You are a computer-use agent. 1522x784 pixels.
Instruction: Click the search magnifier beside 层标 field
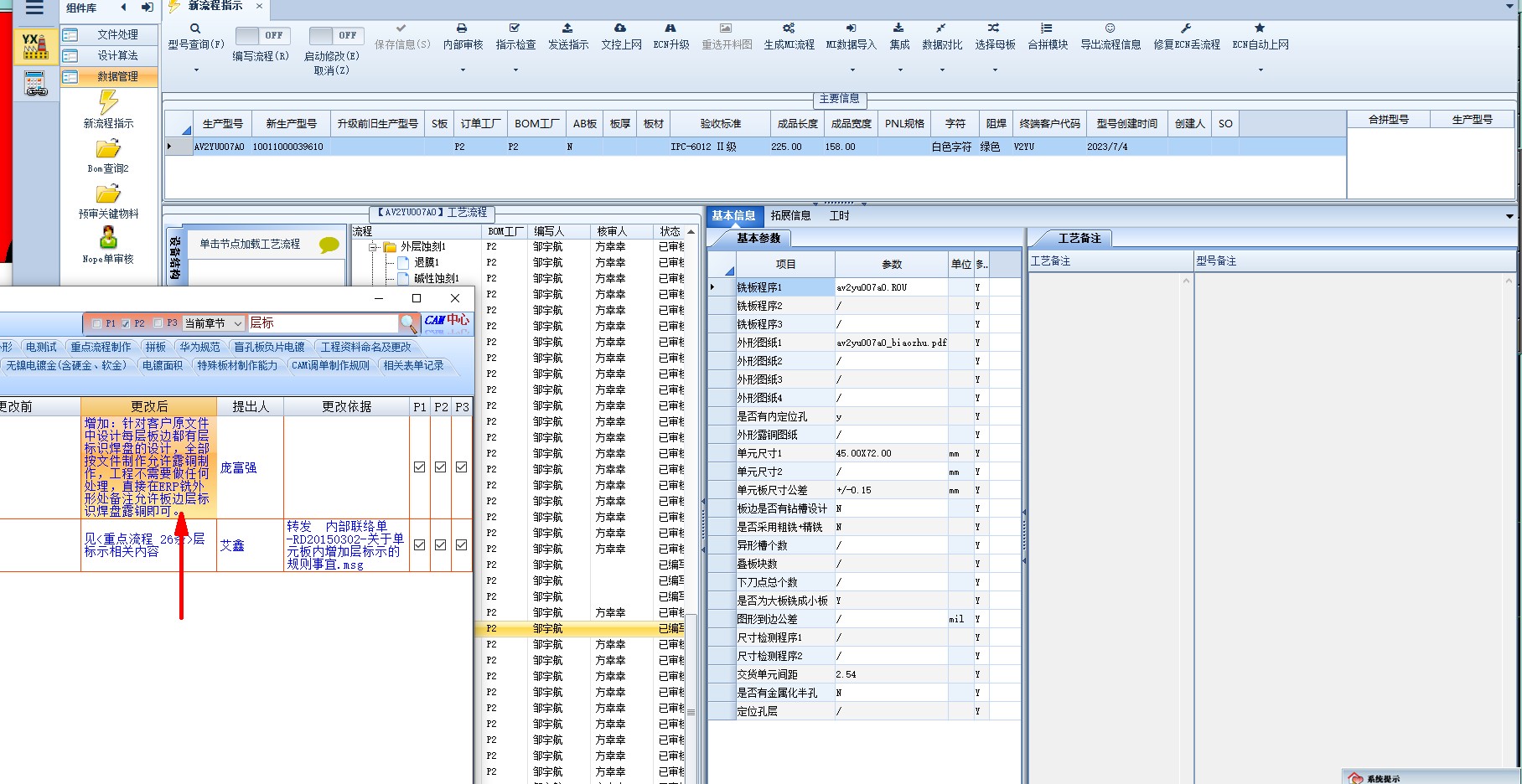click(408, 323)
